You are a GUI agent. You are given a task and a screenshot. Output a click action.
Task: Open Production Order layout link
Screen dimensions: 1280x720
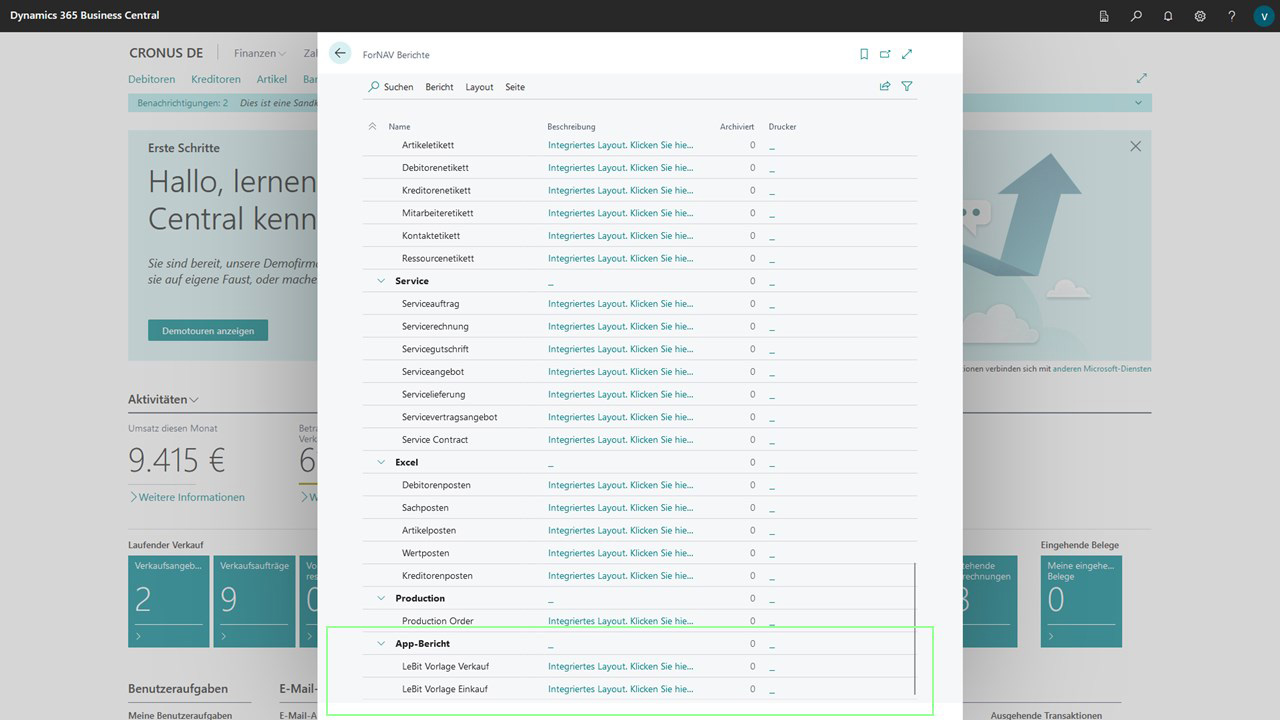(620, 621)
